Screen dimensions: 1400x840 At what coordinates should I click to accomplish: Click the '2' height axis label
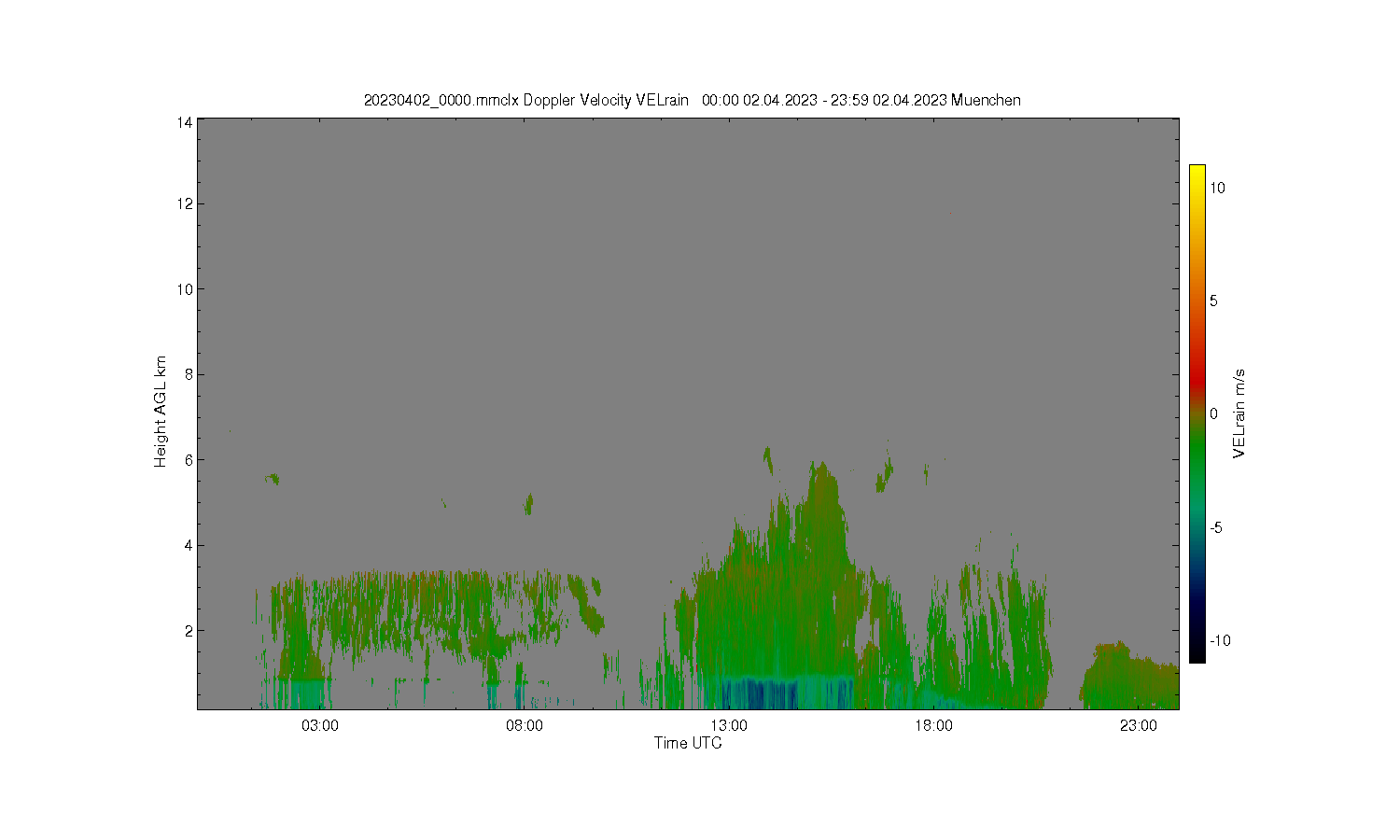189,631
